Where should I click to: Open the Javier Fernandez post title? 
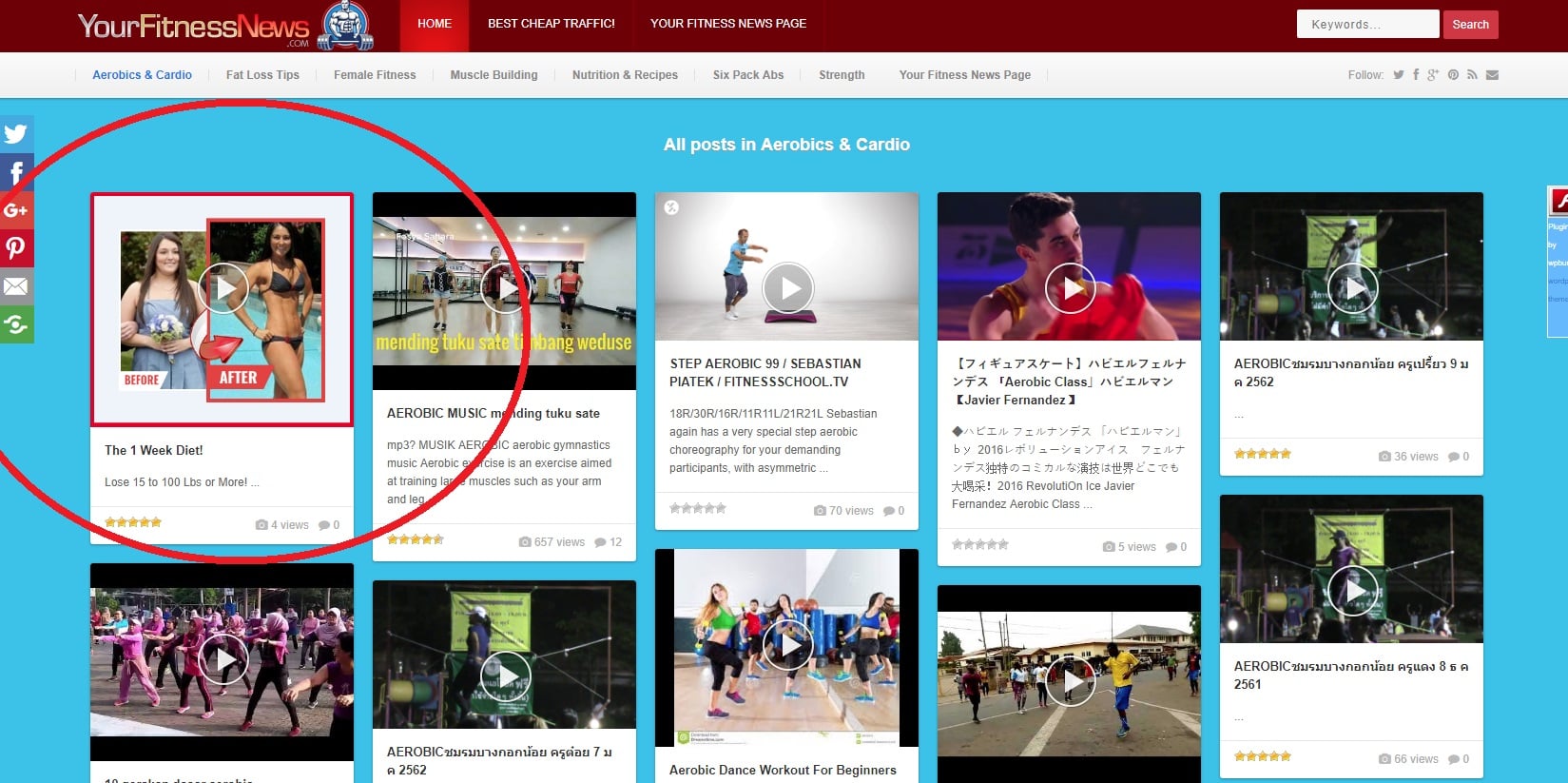pos(1069,382)
